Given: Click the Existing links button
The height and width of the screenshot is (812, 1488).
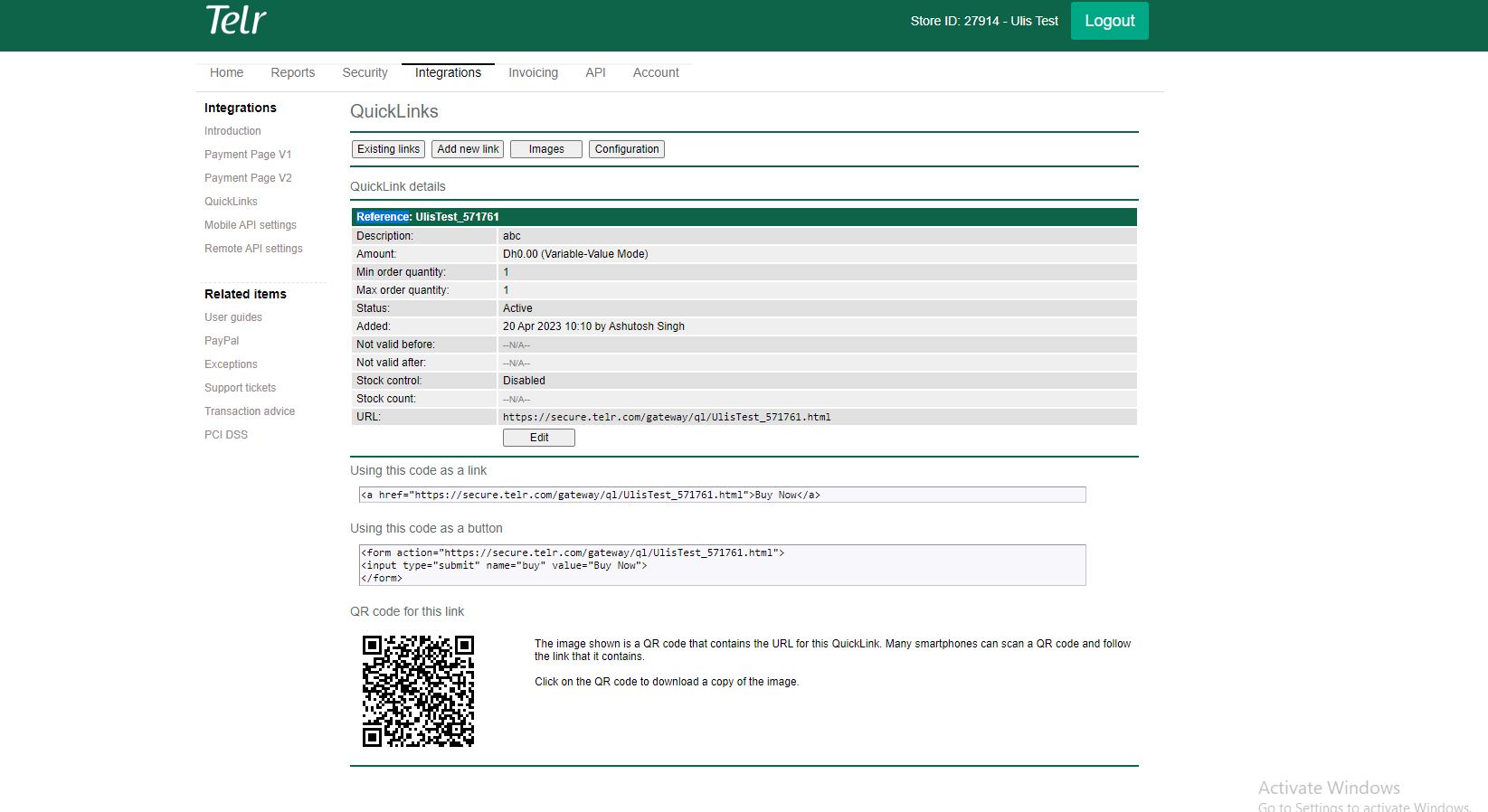Looking at the screenshot, I should coord(388,149).
